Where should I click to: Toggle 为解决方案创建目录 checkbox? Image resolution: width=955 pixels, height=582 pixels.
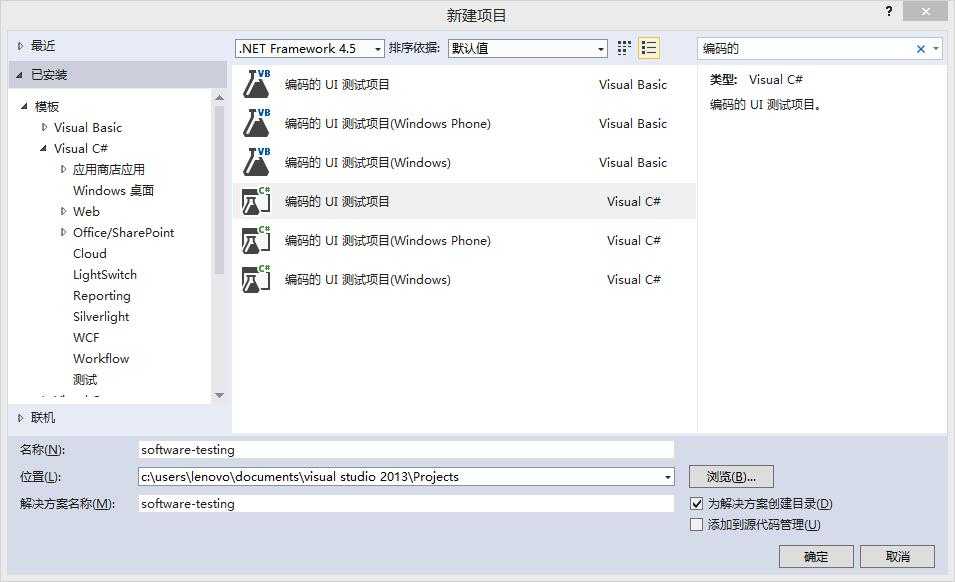click(696, 503)
